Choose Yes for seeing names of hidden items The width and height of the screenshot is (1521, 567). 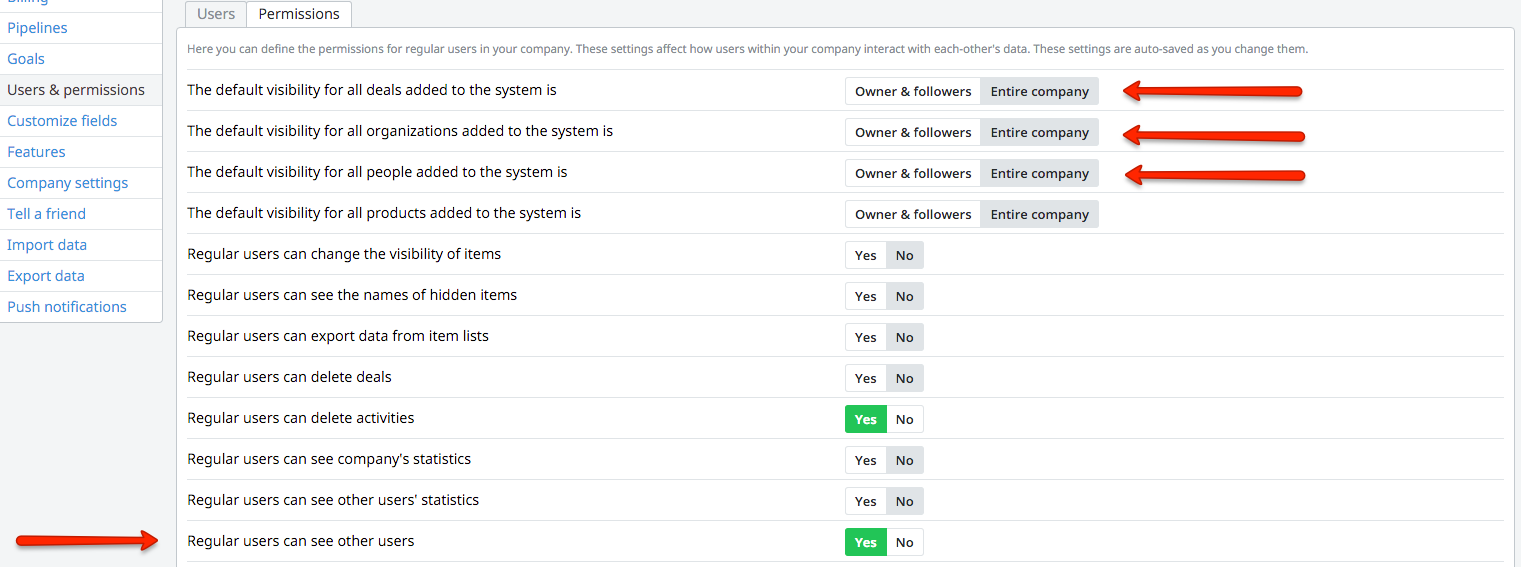[866, 296]
